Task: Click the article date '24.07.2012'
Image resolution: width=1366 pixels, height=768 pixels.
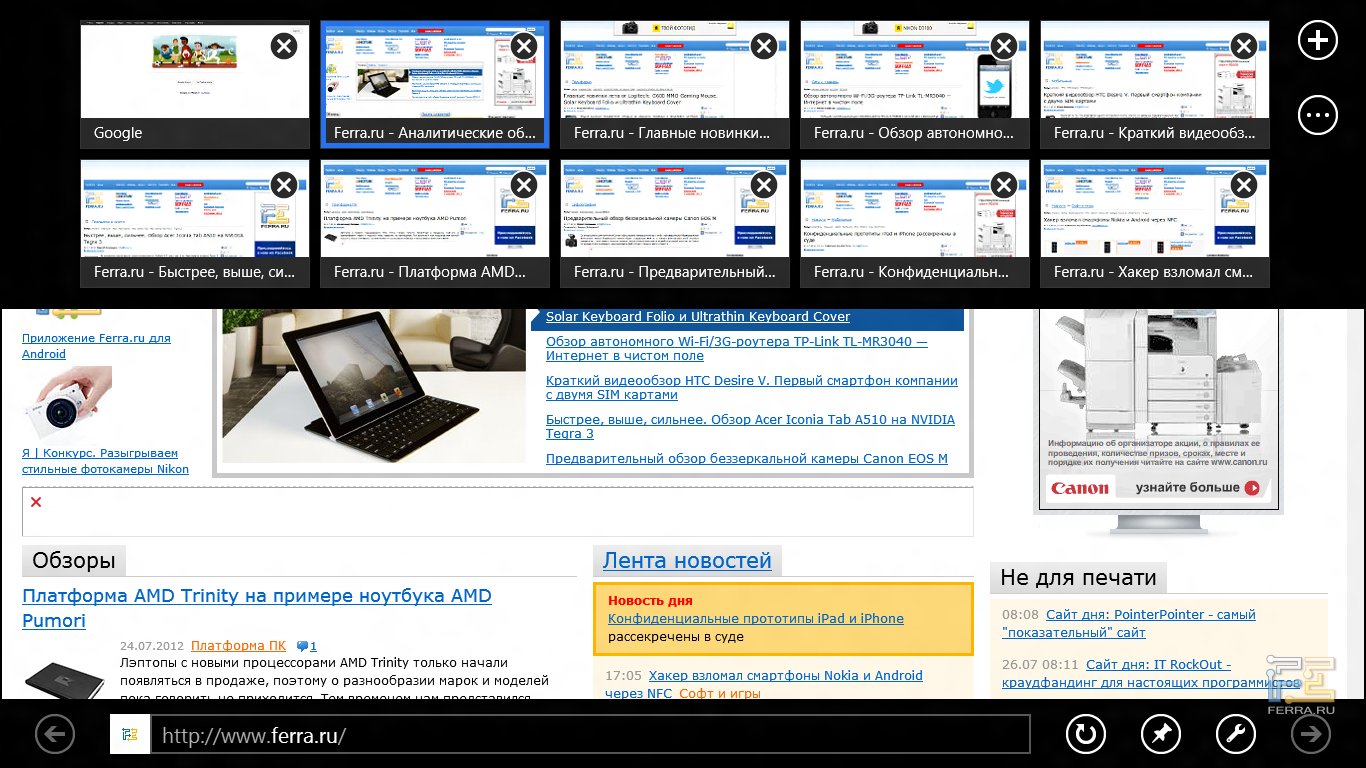Action: click(151, 646)
